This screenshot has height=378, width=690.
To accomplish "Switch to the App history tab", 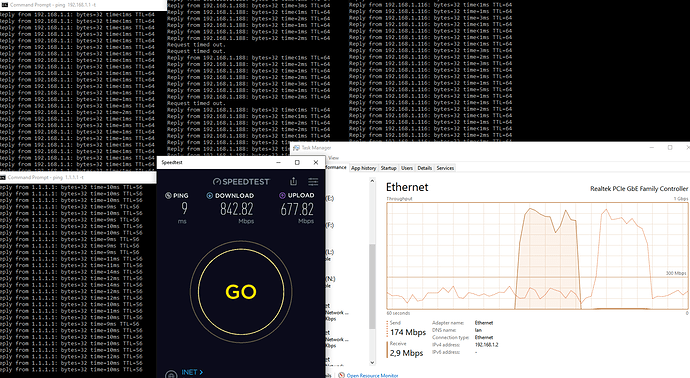I will [x=363, y=168].
